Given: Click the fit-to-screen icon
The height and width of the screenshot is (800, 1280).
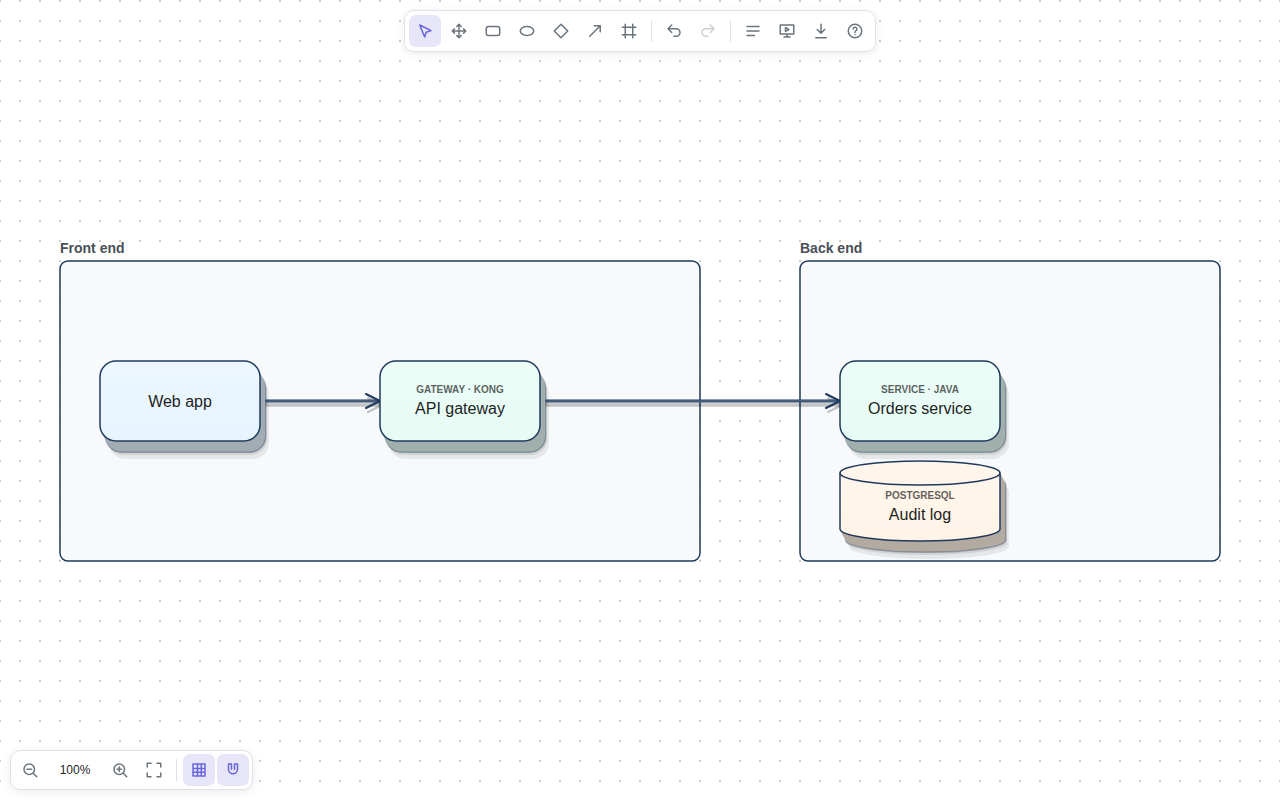Looking at the screenshot, I should coord(154,770).
